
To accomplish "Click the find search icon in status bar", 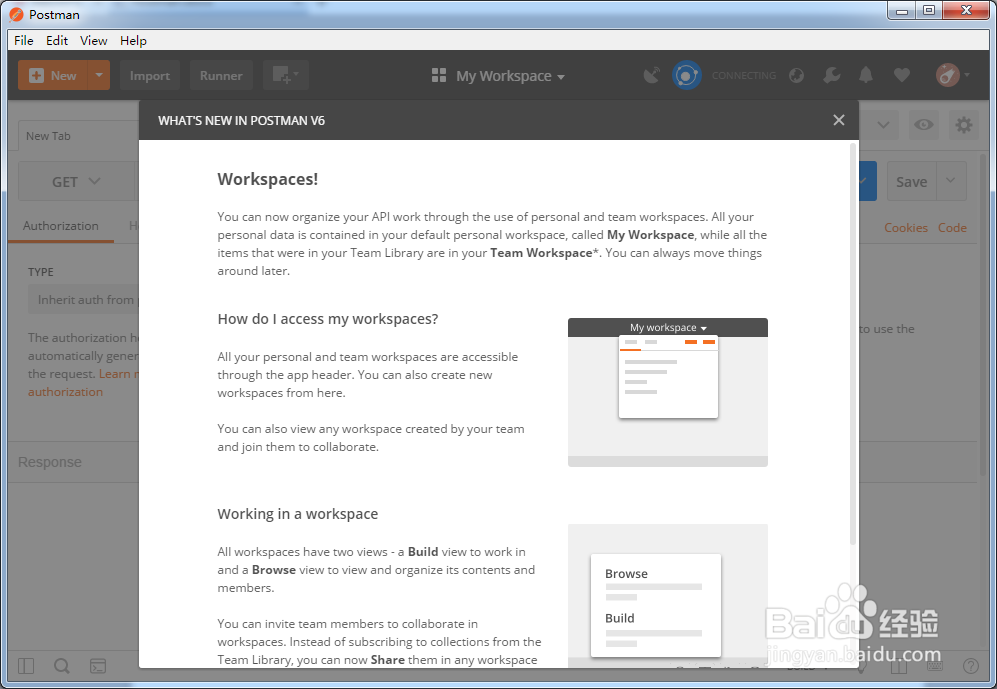I will click(x=62, y=666).
